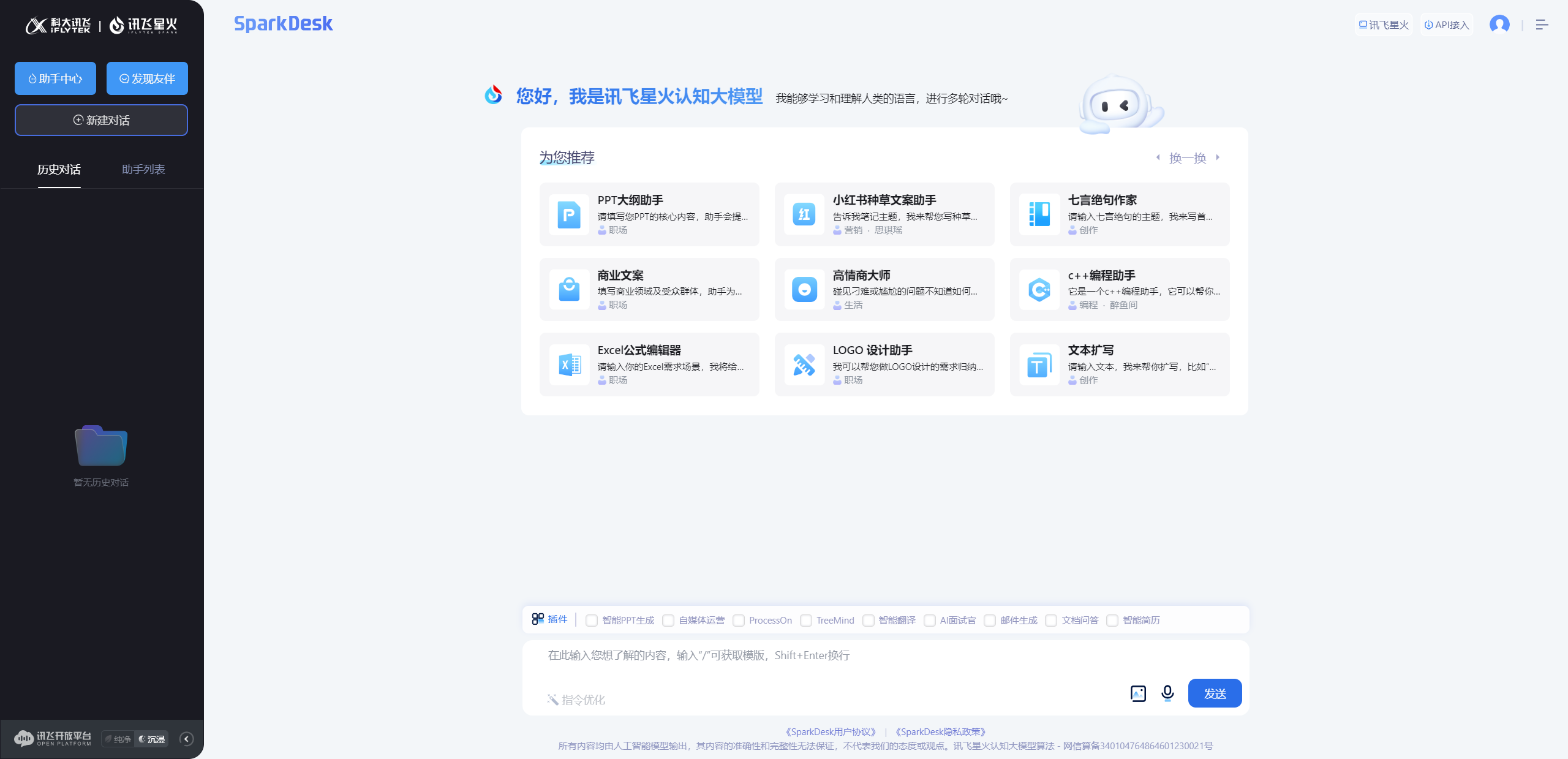Screen dimensions: 1568x759
Task: Open the hamburger menu icon at top right
Action: (1542, 25)
